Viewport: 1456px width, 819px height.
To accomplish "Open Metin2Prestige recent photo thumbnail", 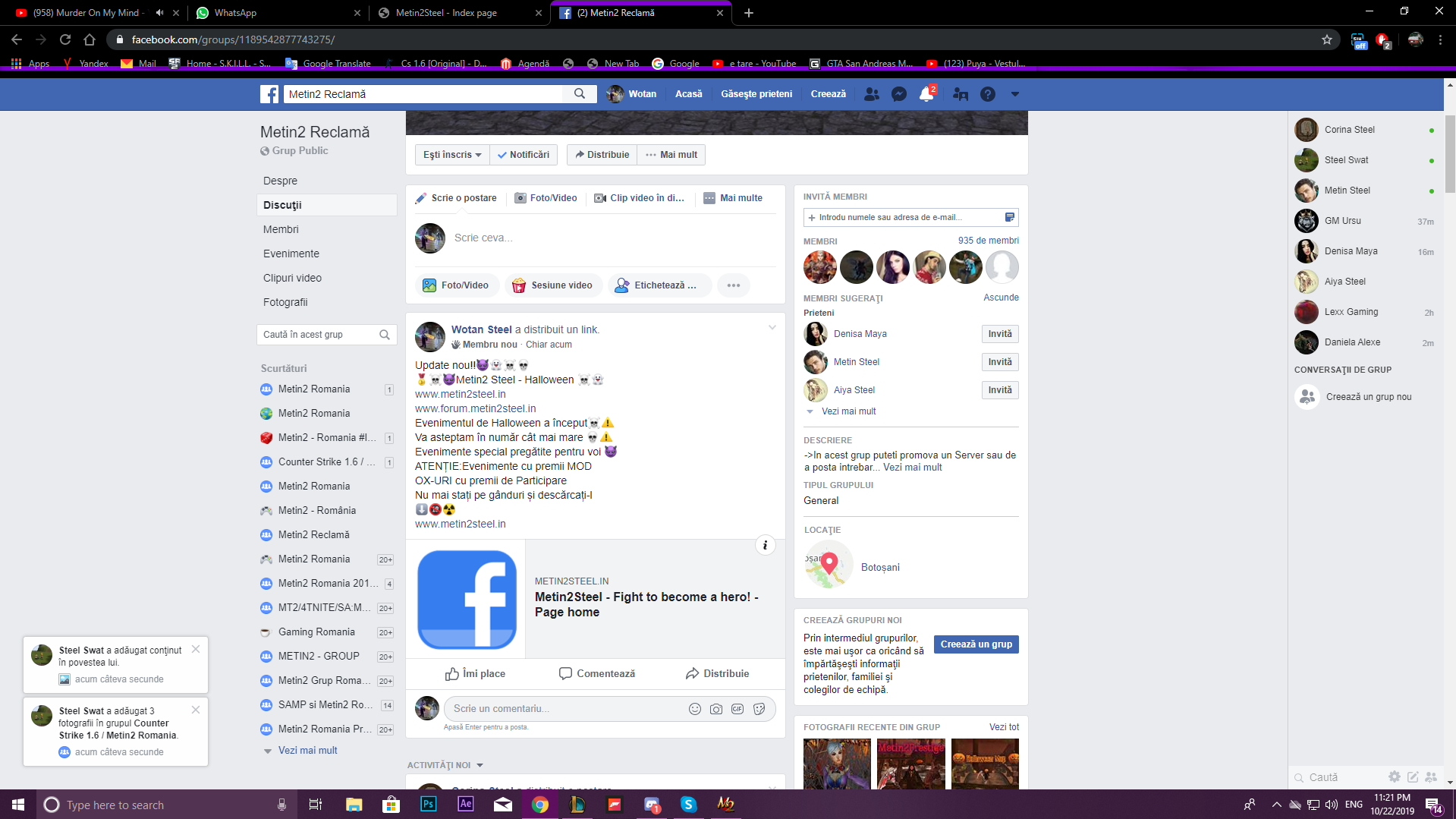I will [910, 764].
